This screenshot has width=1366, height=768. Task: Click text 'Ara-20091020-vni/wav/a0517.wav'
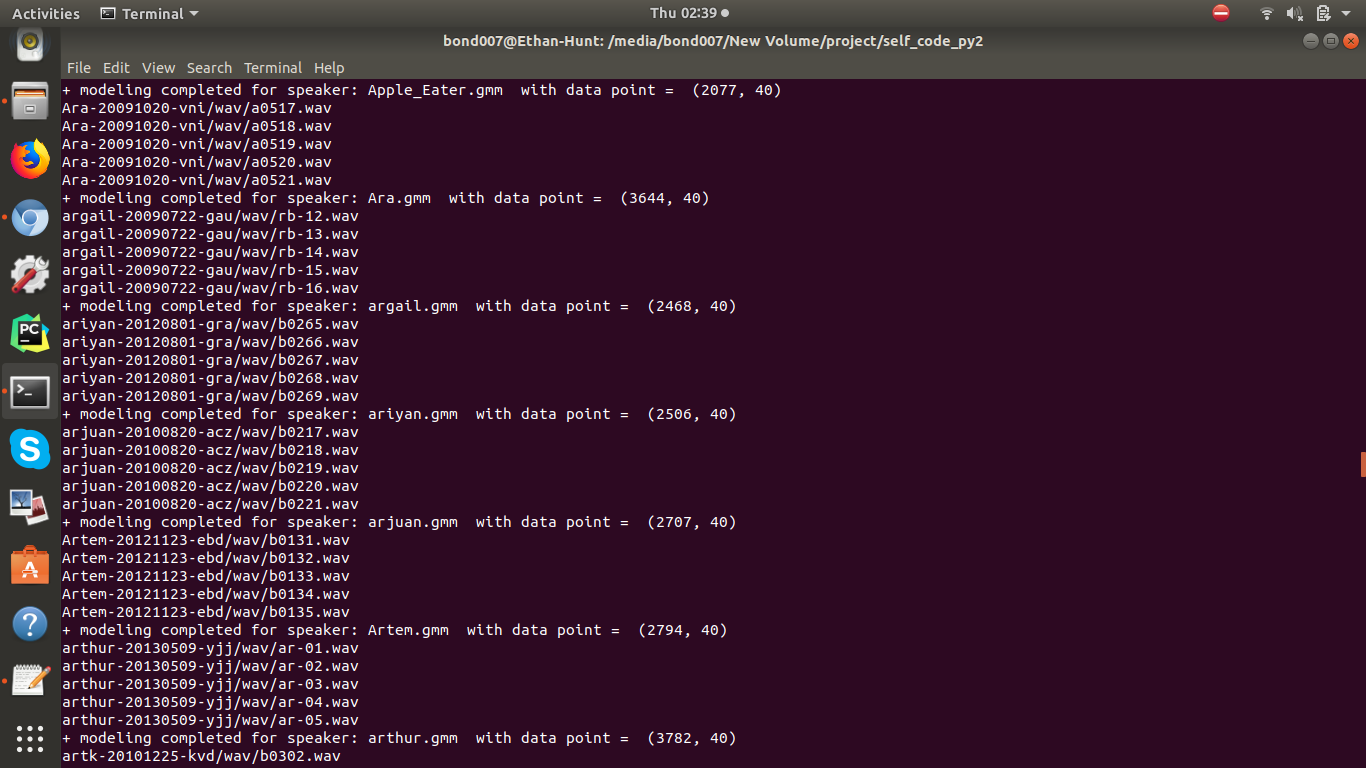(x=197, y=108)
